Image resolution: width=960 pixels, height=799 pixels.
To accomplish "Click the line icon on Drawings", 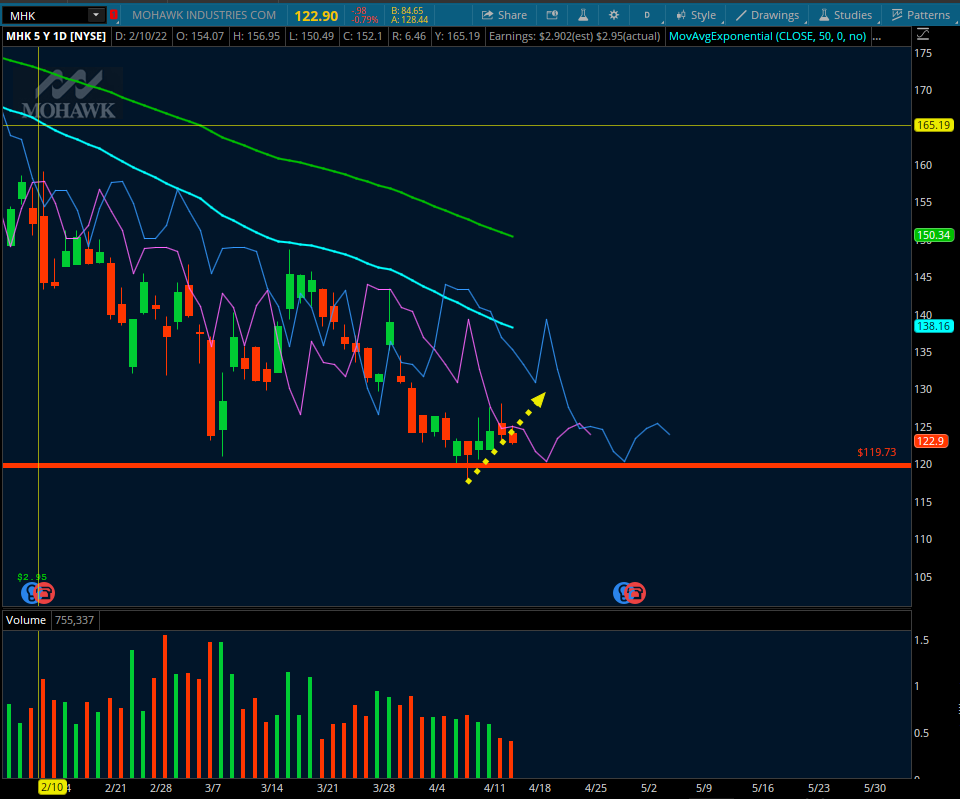I will click(x=741, y=15).
